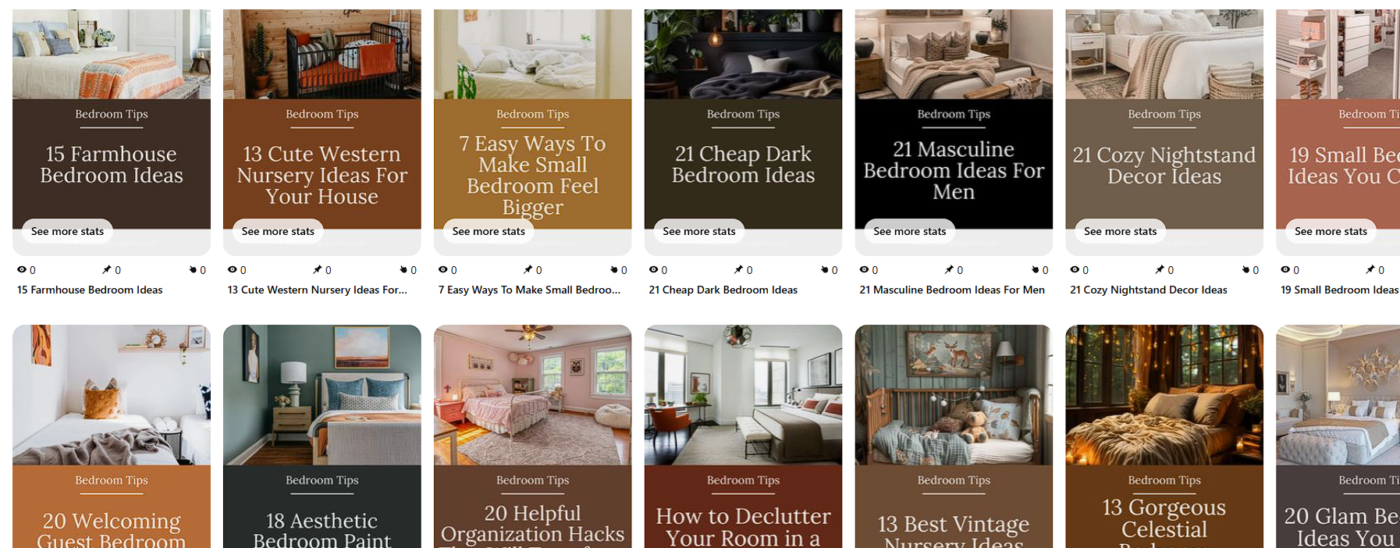Open the 20 Helpful Organization Hacks pin

533,436
